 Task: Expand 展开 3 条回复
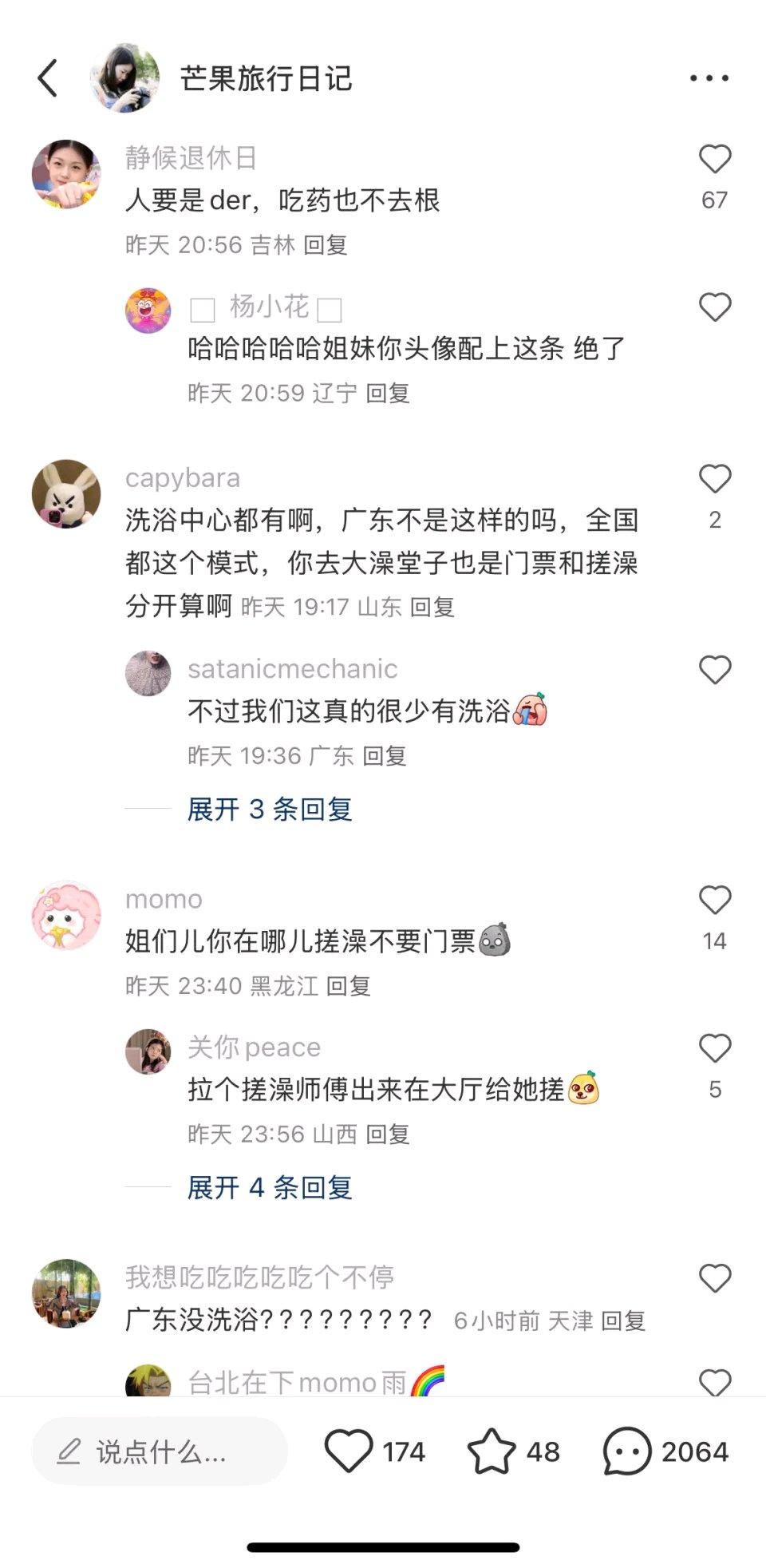(270, 809)
